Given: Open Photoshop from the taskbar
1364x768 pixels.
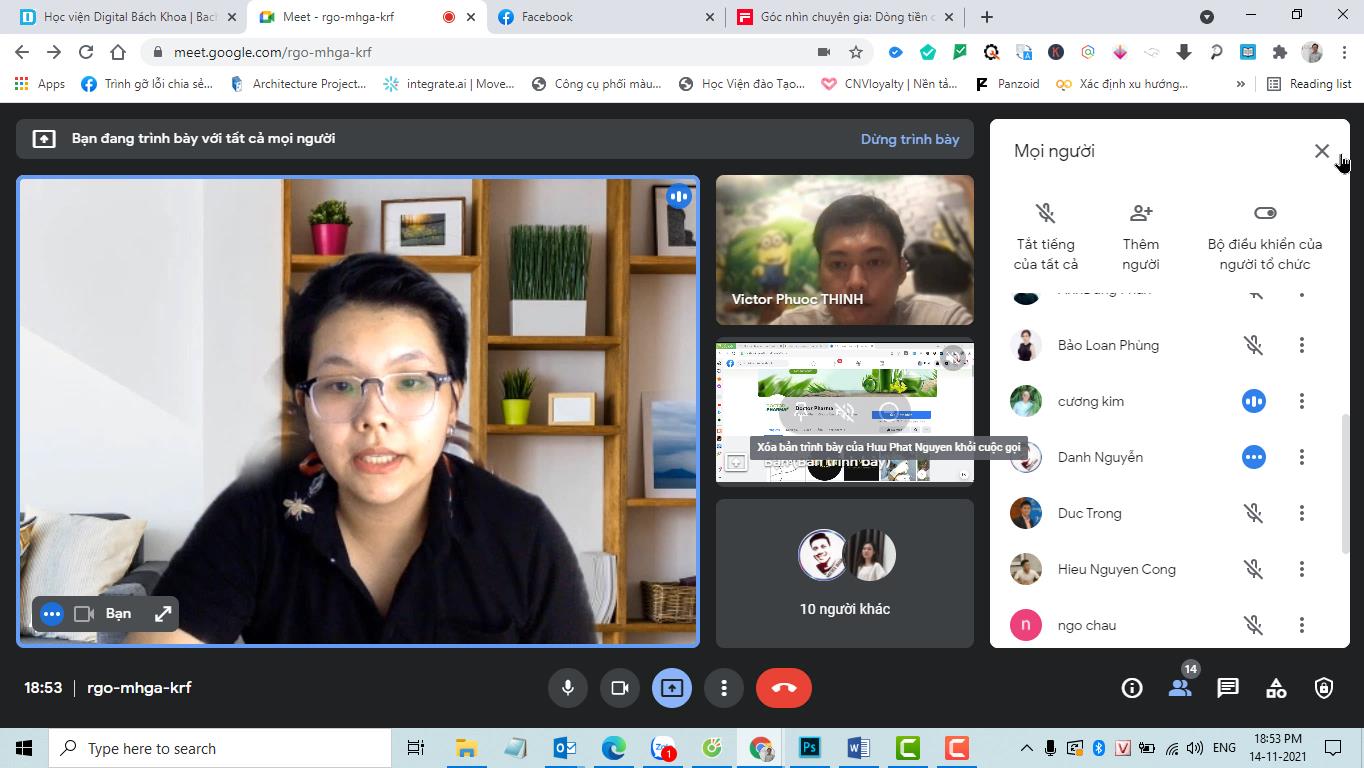Looking at the screenshot, I should [x=810, y=748].
